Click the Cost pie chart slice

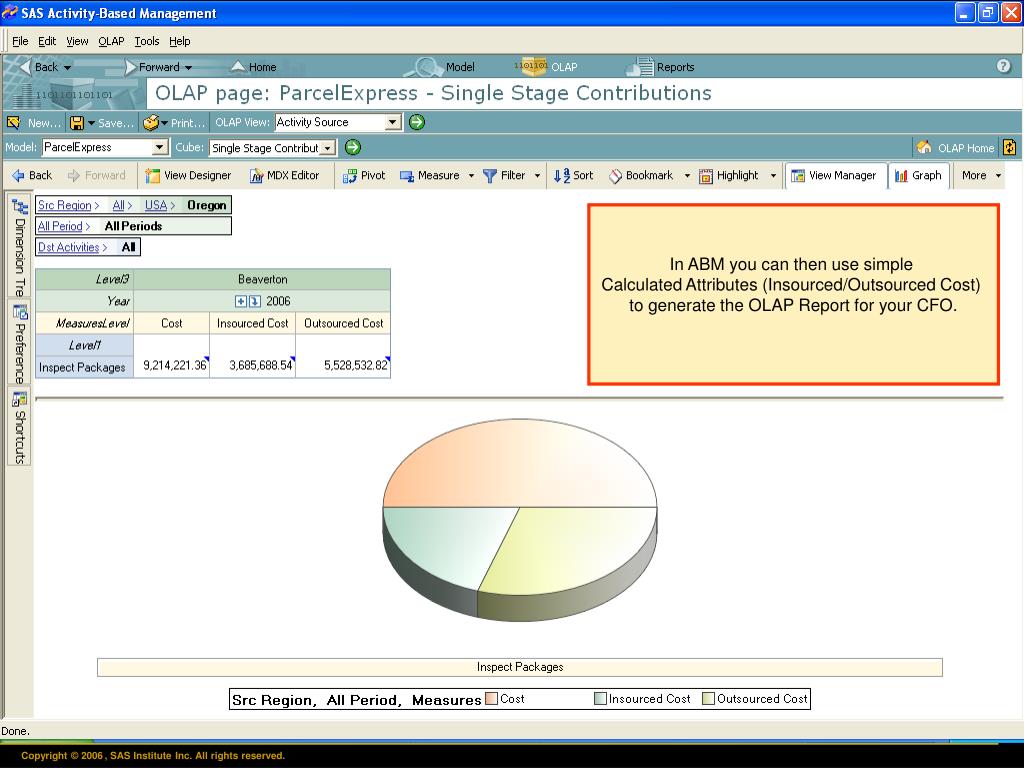[519, 464]
